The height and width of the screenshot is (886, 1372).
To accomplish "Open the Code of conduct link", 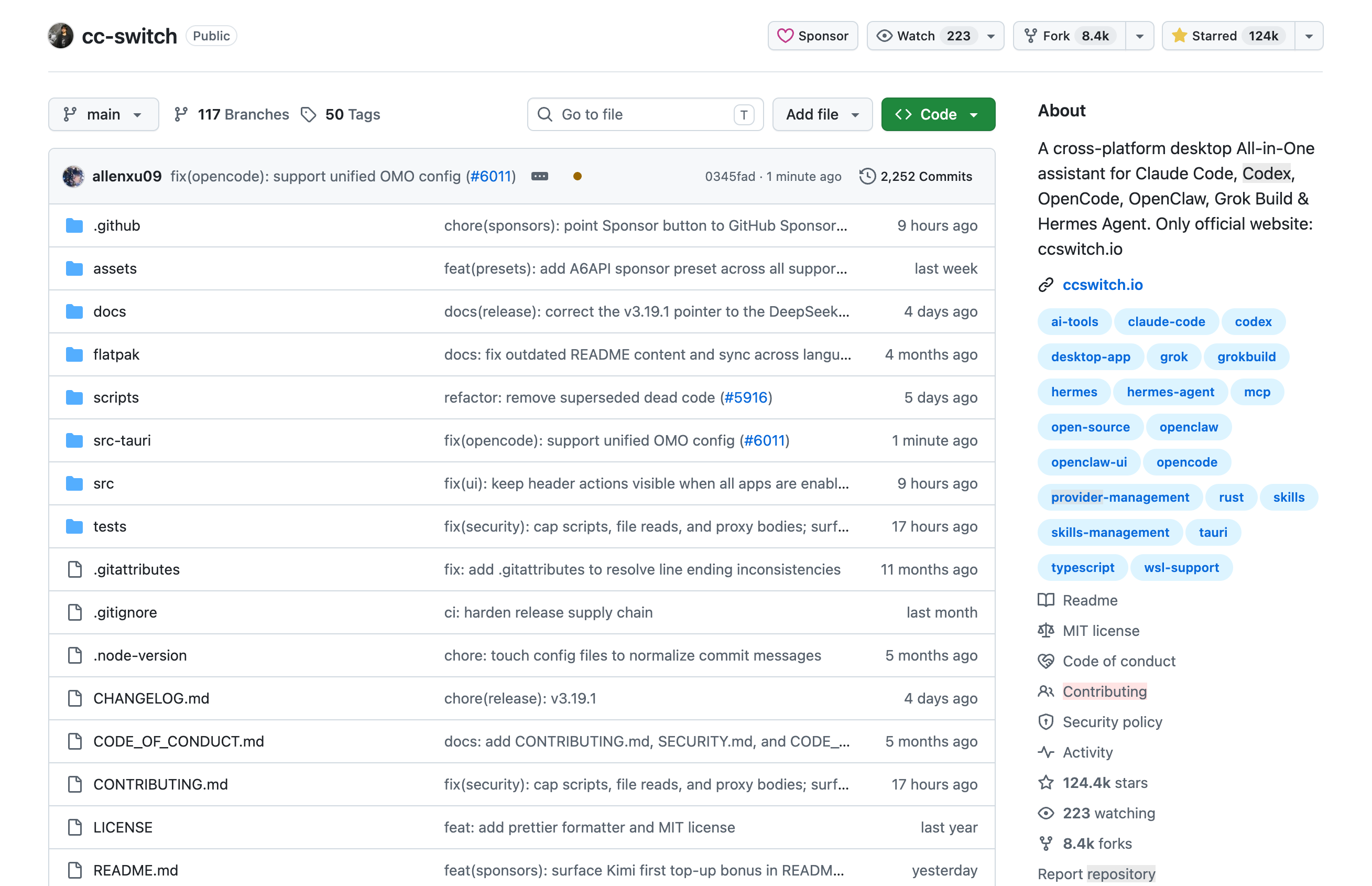I will point(1107,661).
